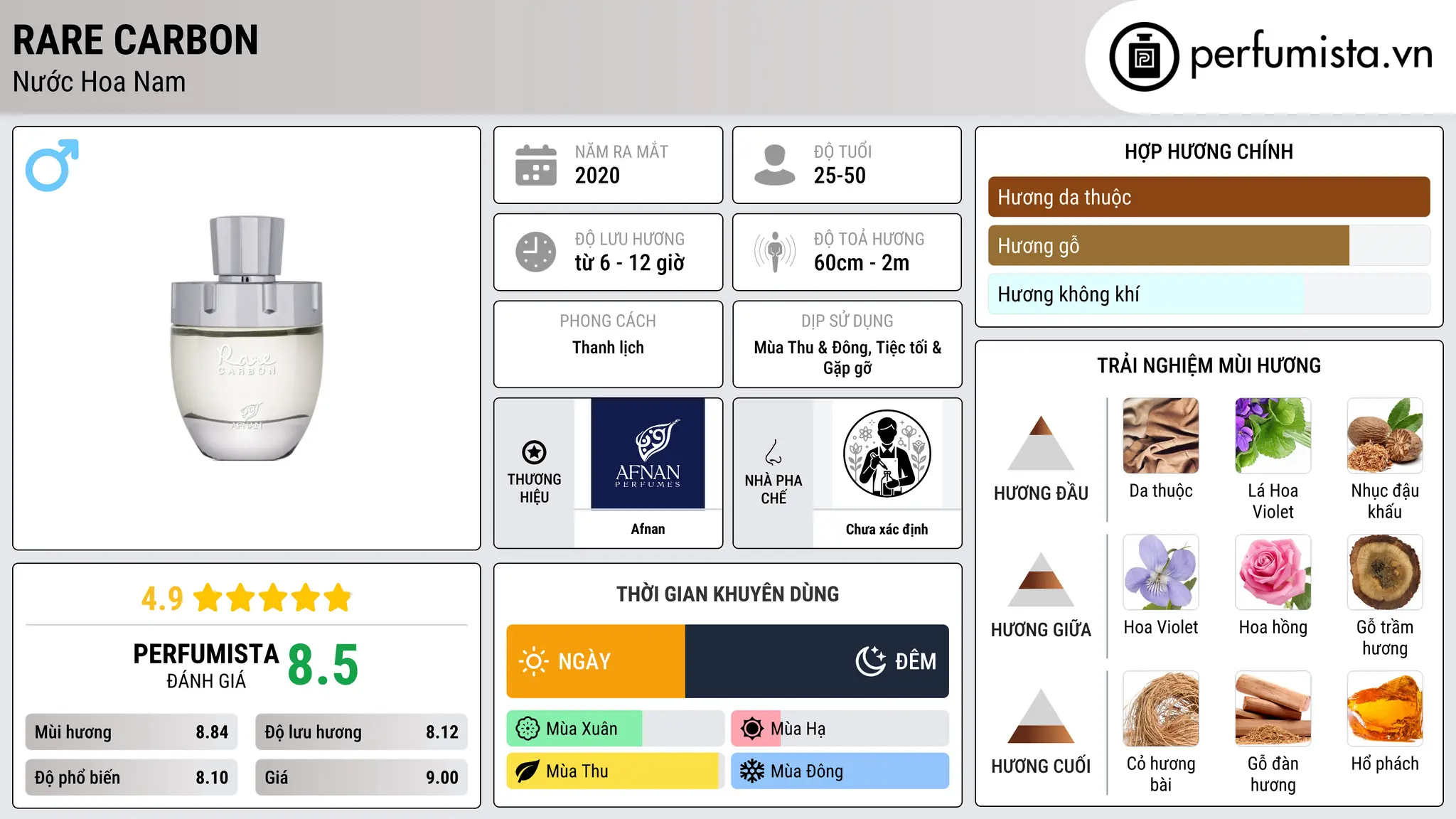
Task: Click the Mùa Đông season bar
Action: click(x=840, y=771)
